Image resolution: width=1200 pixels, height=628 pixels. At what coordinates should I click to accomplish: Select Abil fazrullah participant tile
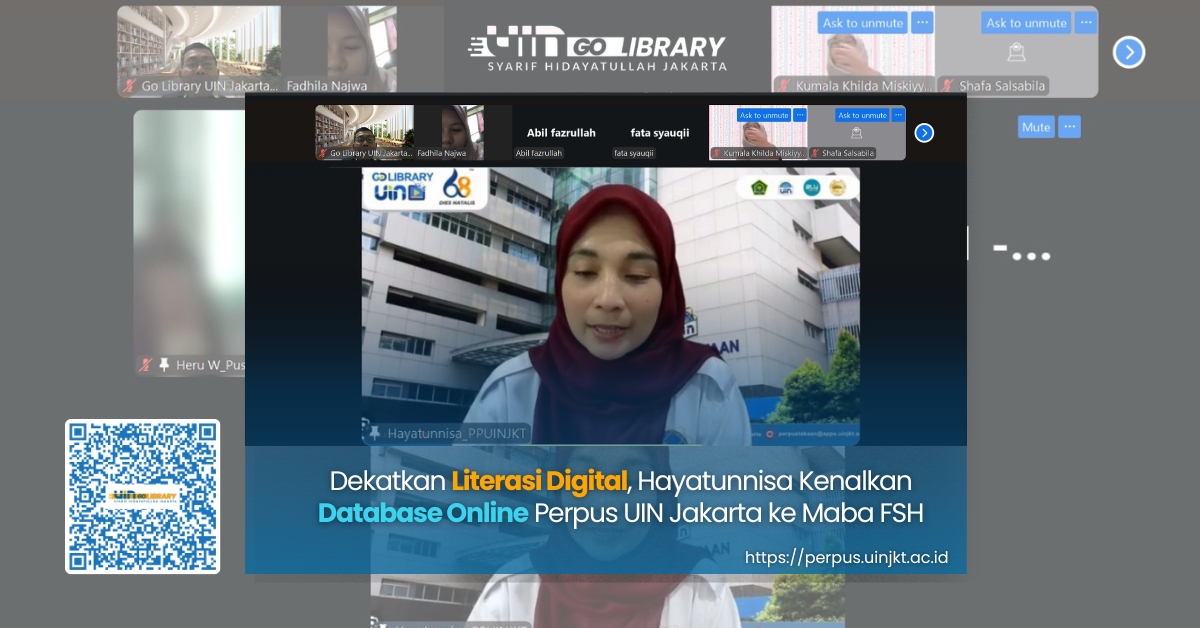561,133
